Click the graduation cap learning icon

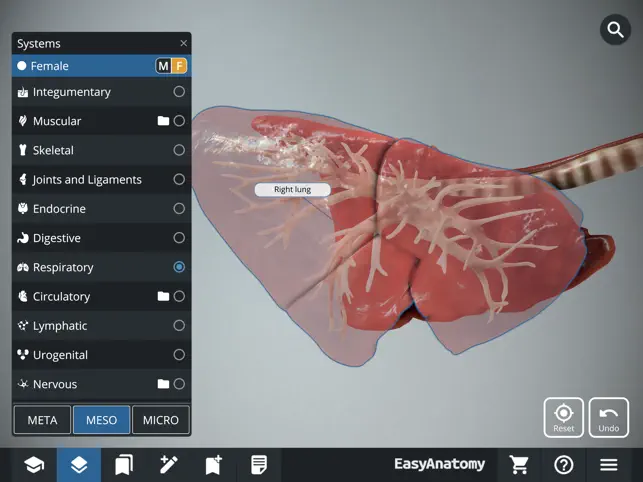tap(34, 465)
